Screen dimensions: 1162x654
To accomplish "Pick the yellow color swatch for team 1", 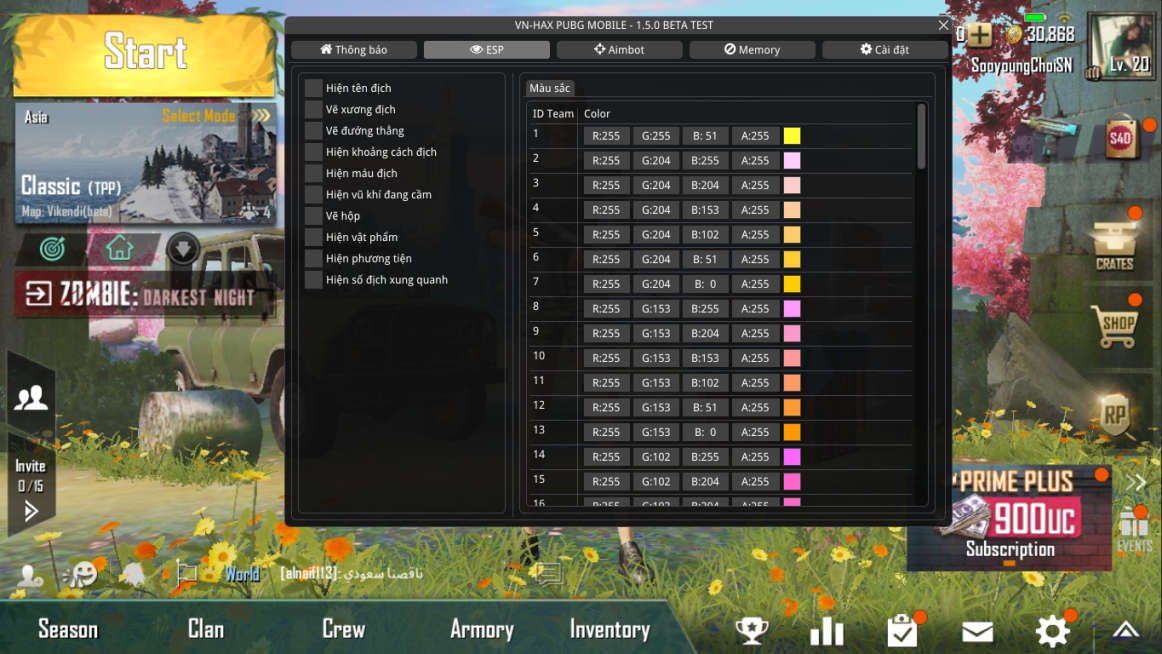I will tap(792, 136).
